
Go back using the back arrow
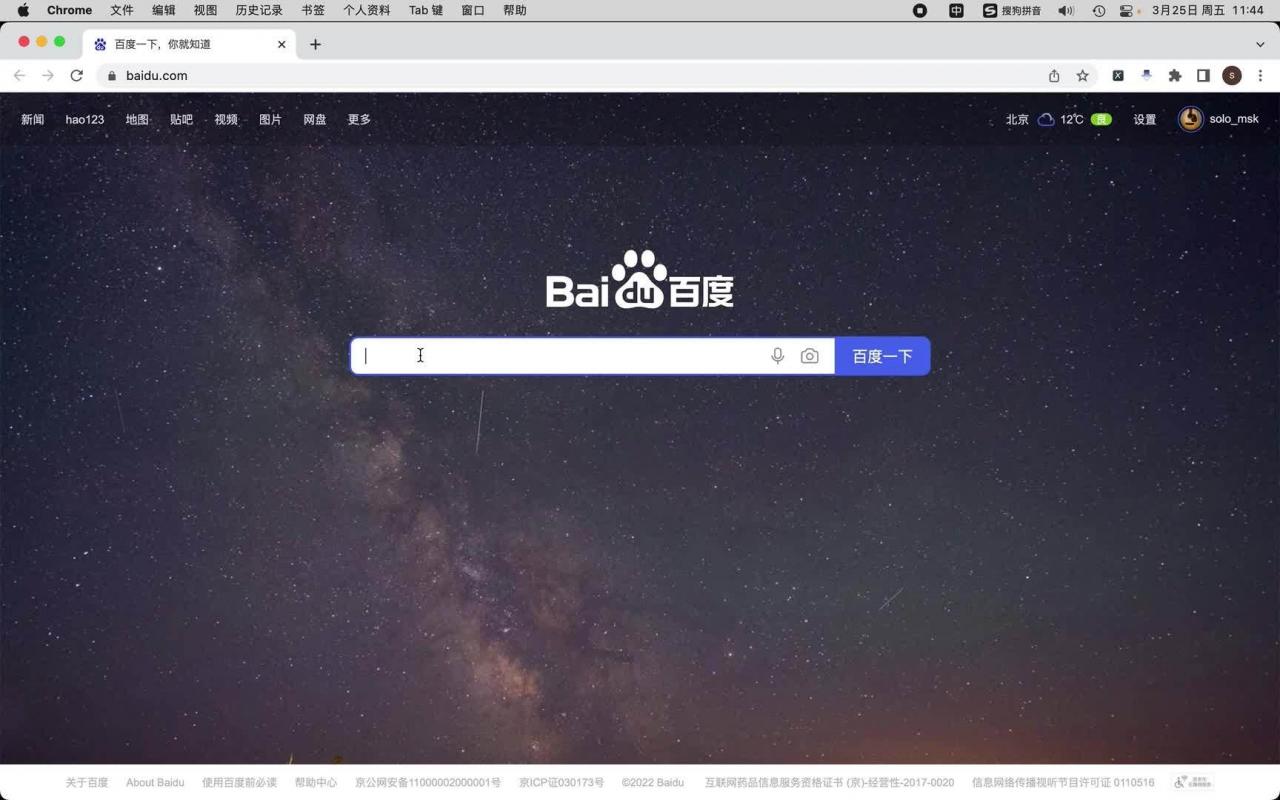[19, 76]
